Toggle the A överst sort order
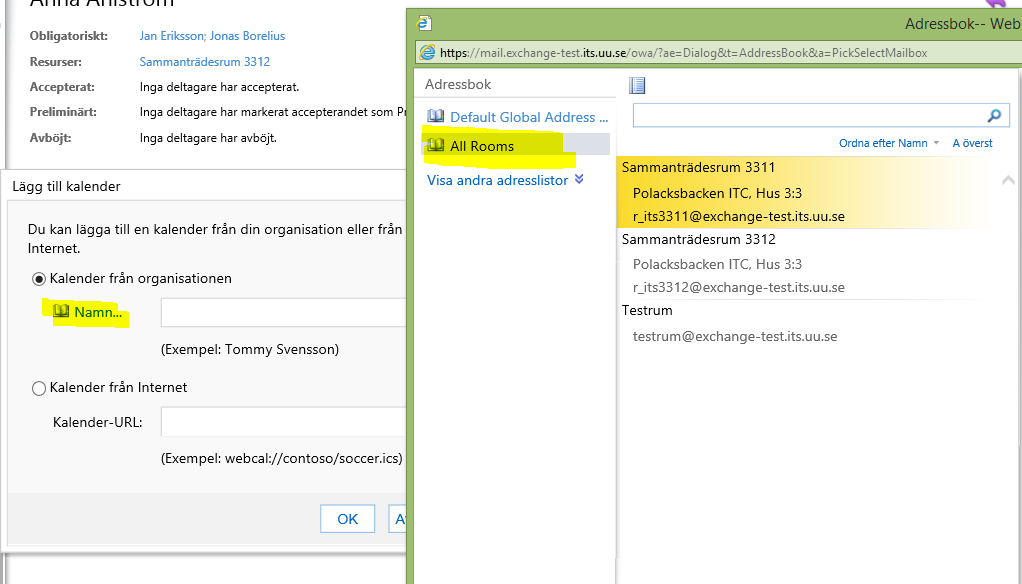 (x=972, y=143)
